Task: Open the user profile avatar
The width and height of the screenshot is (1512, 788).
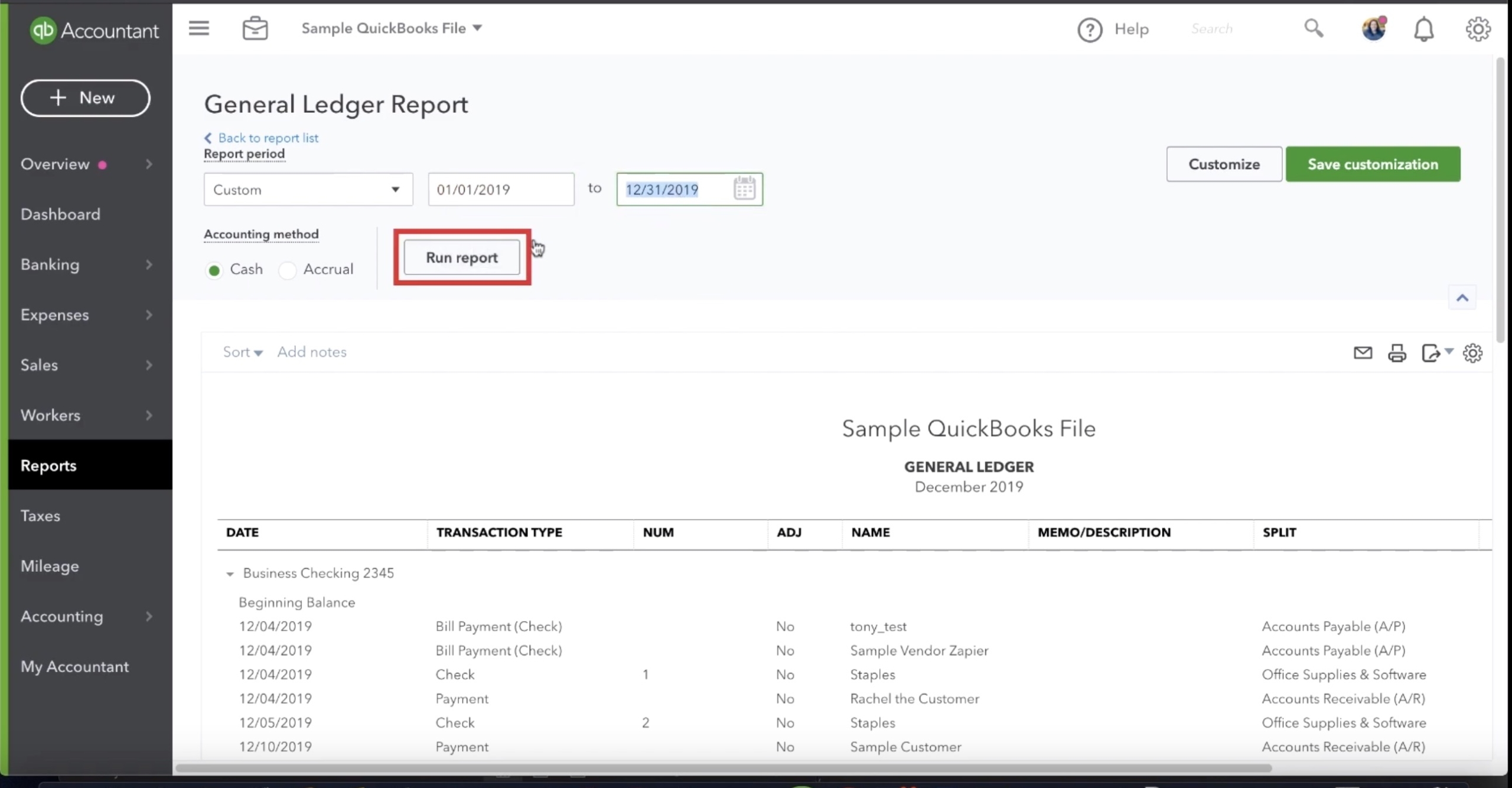Action: click(x=1374, y=28)
